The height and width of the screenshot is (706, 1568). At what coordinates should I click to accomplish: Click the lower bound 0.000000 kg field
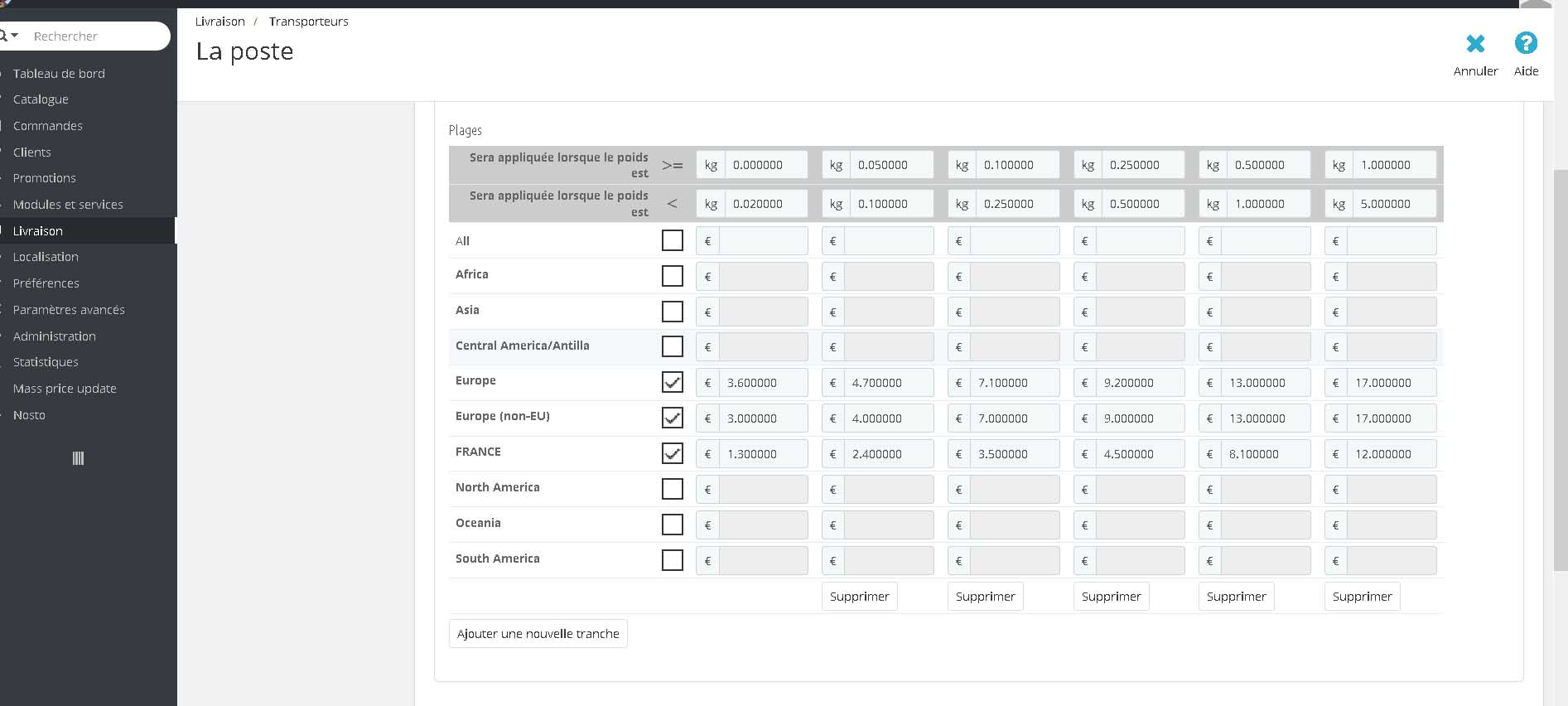click(x=766, y=165)
